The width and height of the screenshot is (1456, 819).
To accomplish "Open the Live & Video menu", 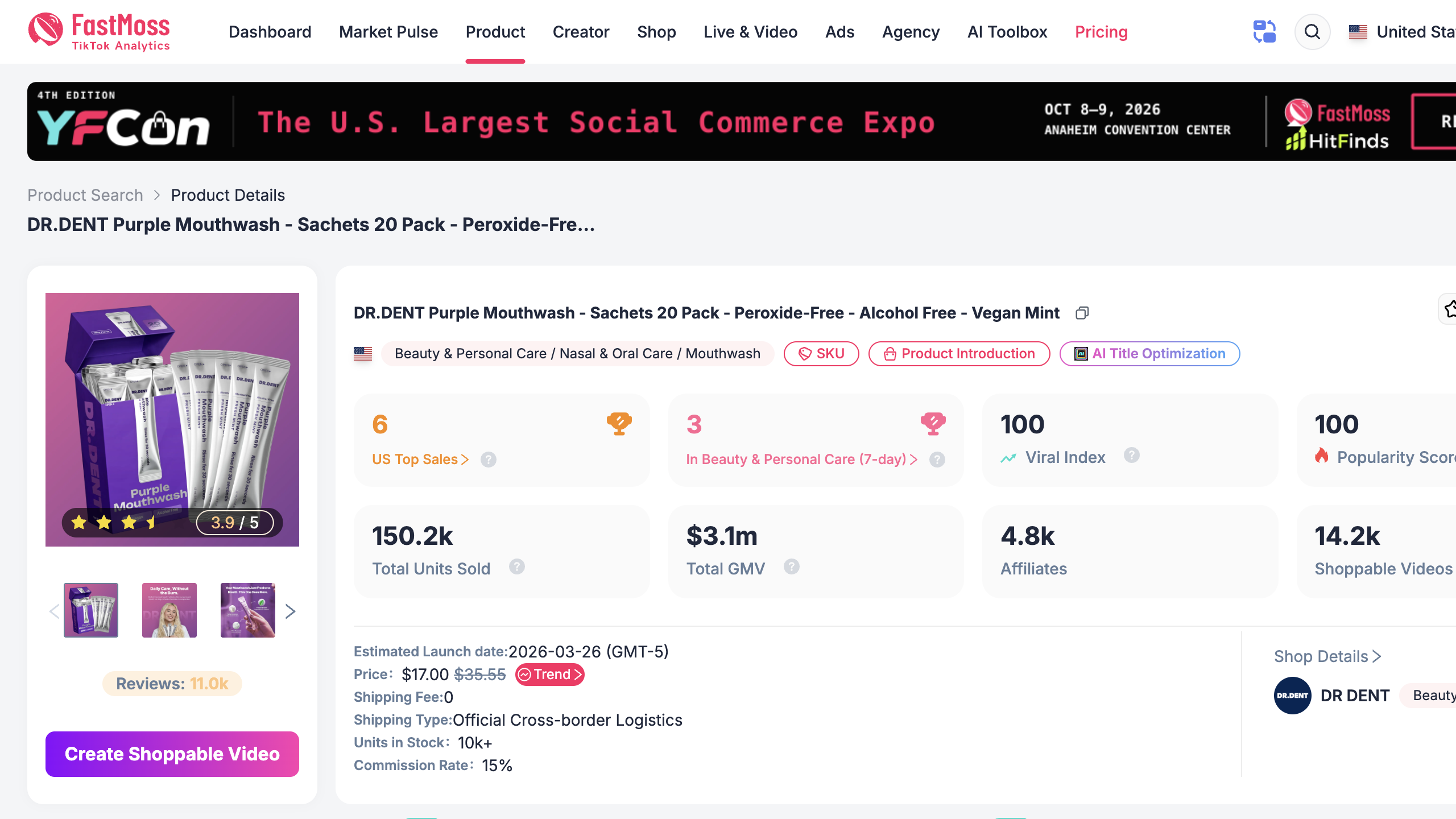I will pyautogui.click(x=750, y=32).
